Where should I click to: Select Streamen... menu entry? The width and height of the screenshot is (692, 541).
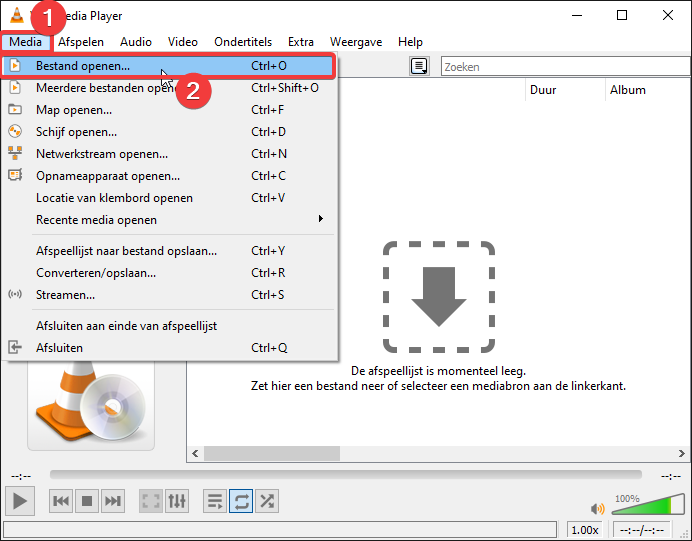tap(170, 295)
